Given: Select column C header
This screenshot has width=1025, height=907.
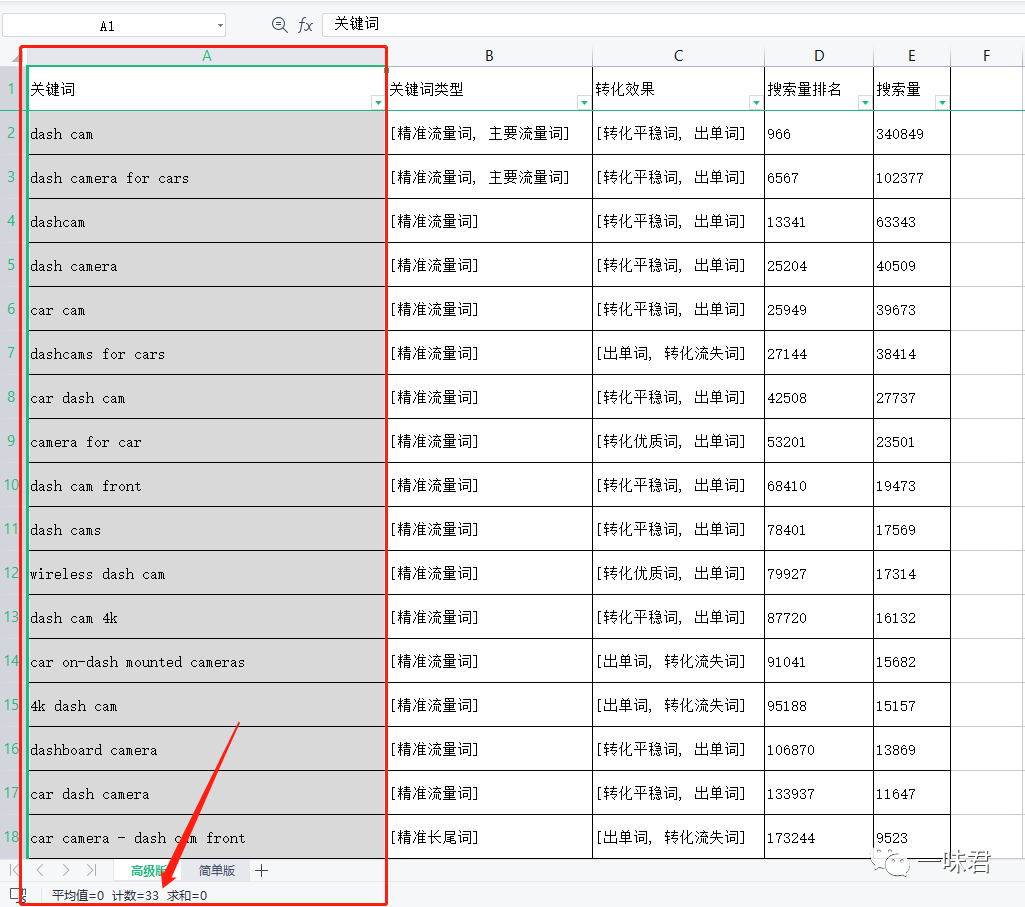Looking at the screenshot, I should (678, 56).
